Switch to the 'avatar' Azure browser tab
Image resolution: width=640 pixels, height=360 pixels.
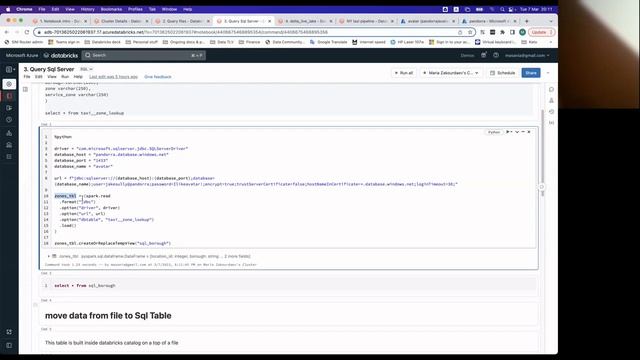pos(427,21)
